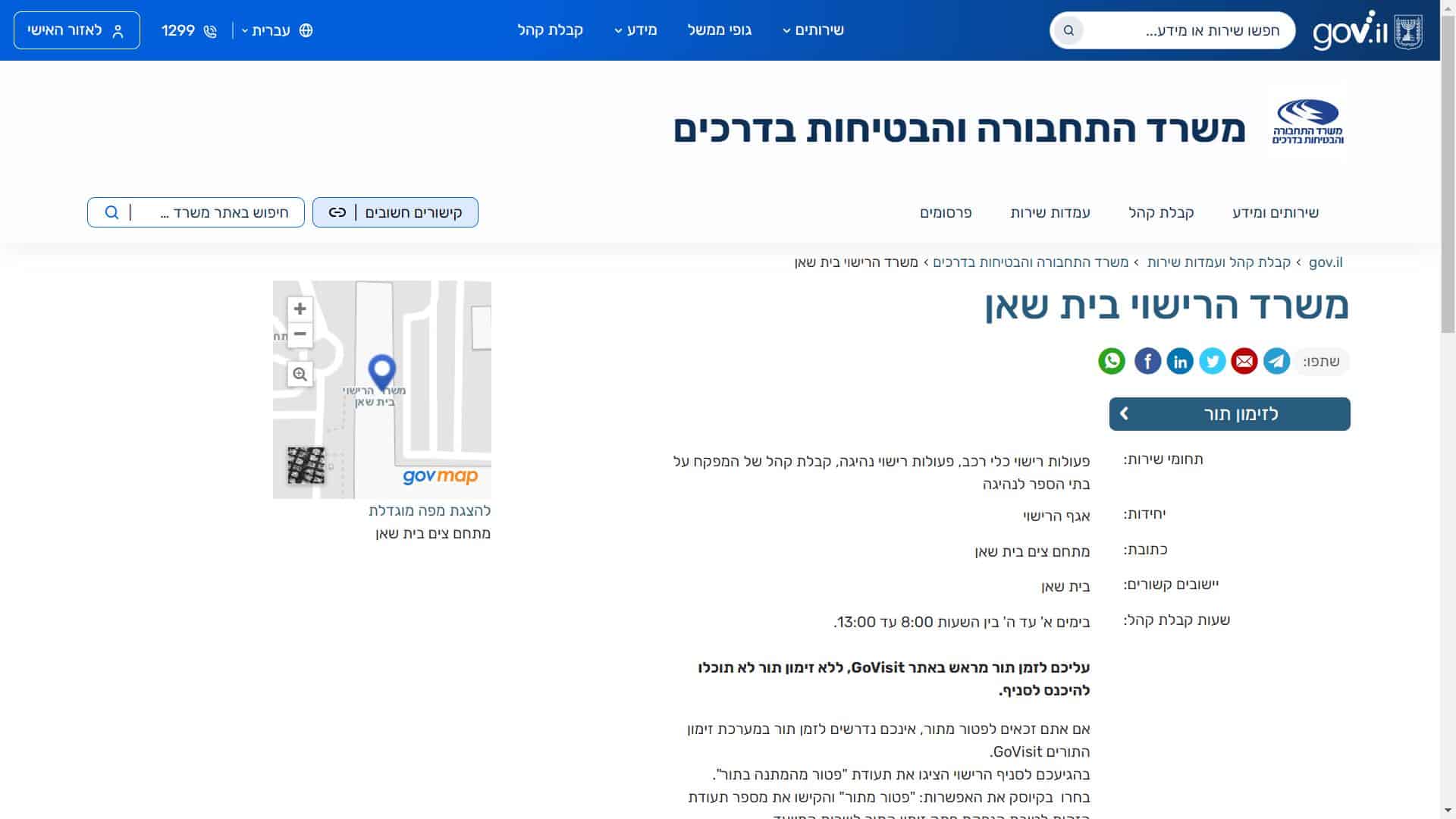
Task: Expand the שירותים dropdown in top bar
Action: coord(813,30)
